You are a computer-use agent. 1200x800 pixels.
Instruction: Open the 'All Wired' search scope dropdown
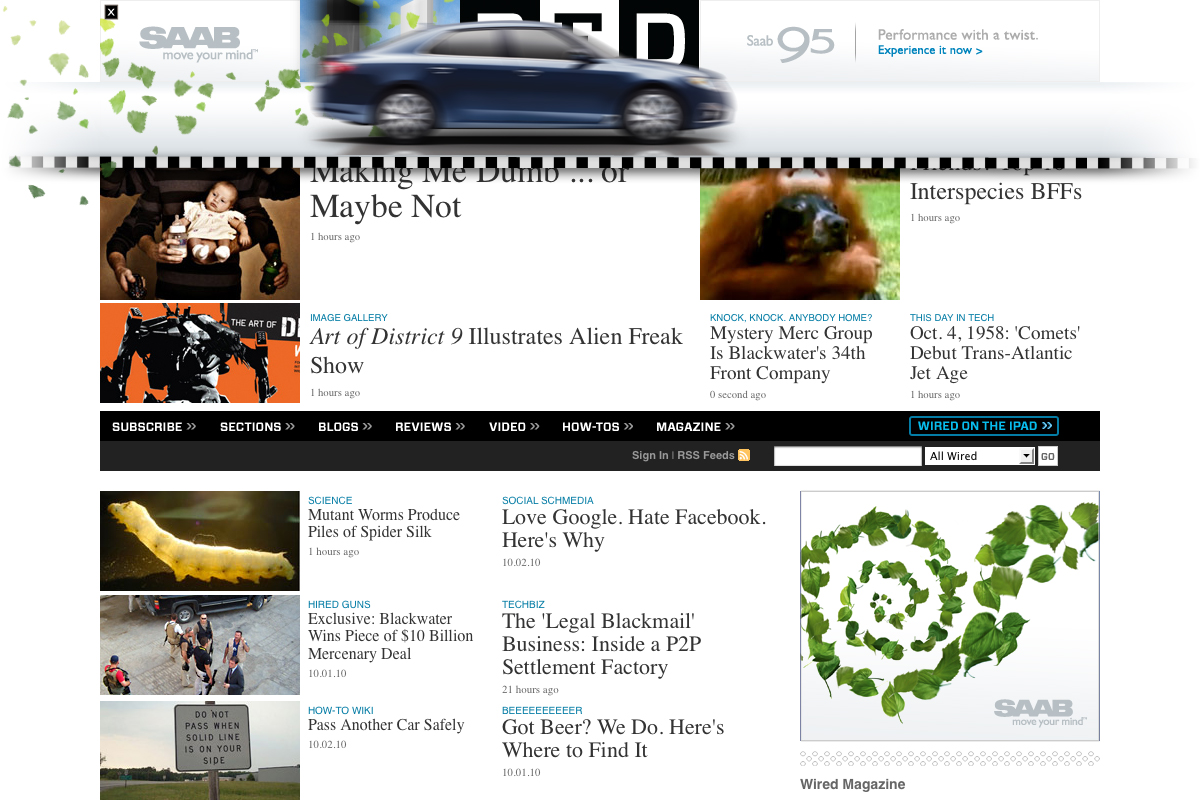tap(979, 456)
